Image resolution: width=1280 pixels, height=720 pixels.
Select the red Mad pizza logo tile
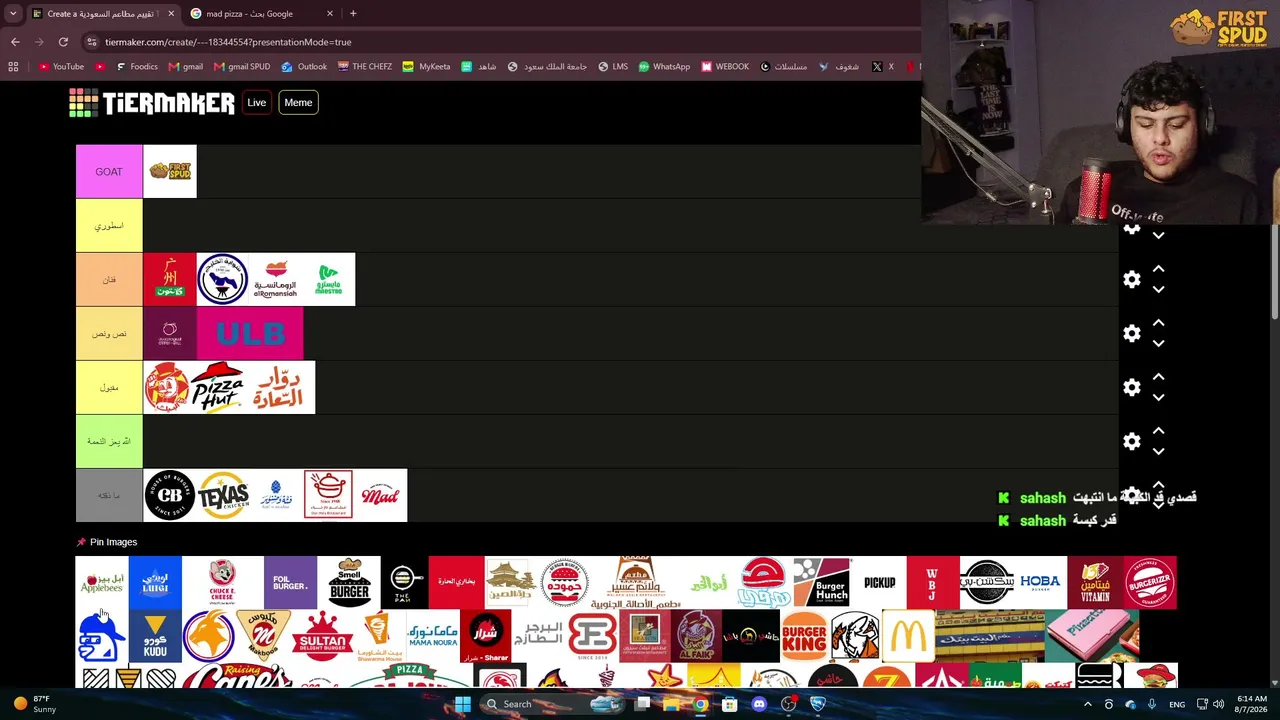coord(381,495)
